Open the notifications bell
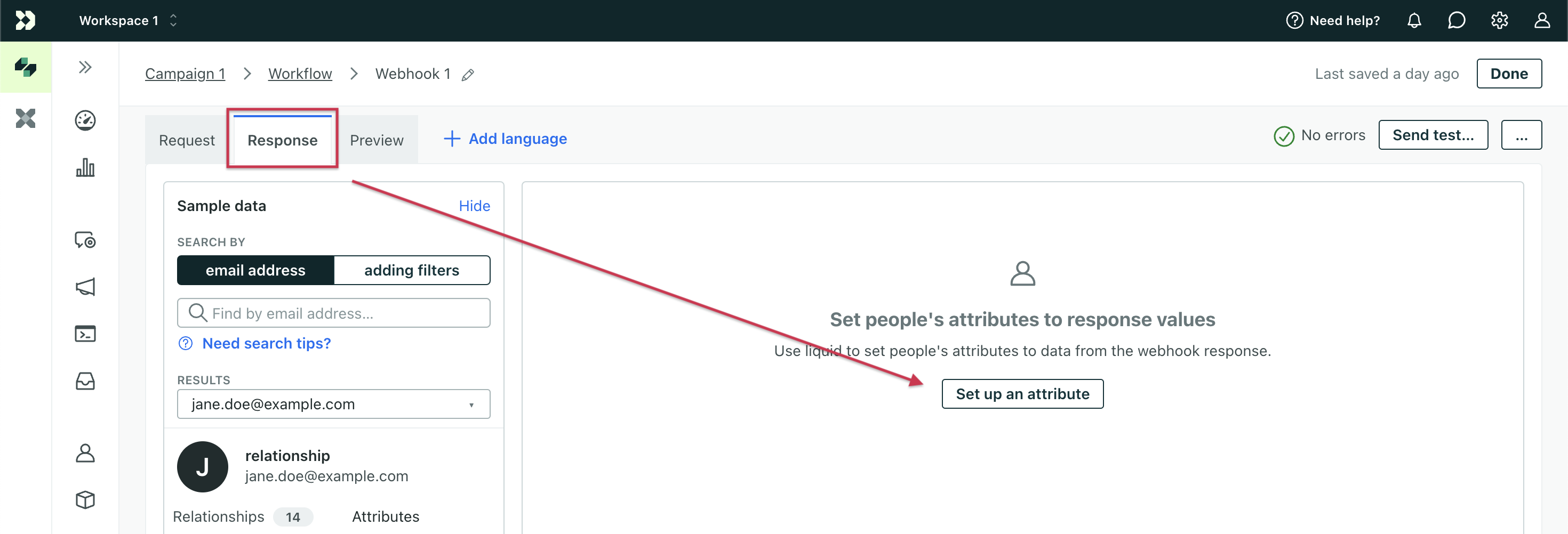 click(x=1414, y=21)
